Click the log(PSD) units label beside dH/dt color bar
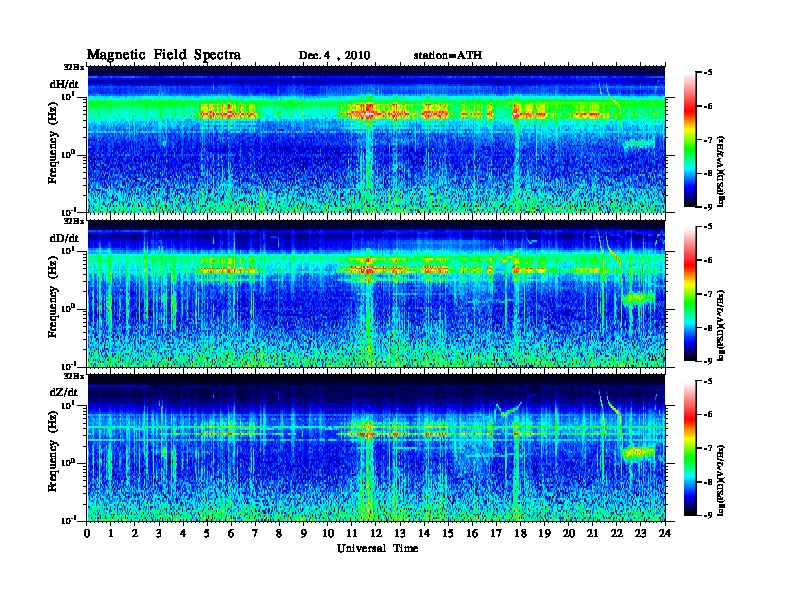The height and width of the screenshot is (612, 792). (722, 172)
